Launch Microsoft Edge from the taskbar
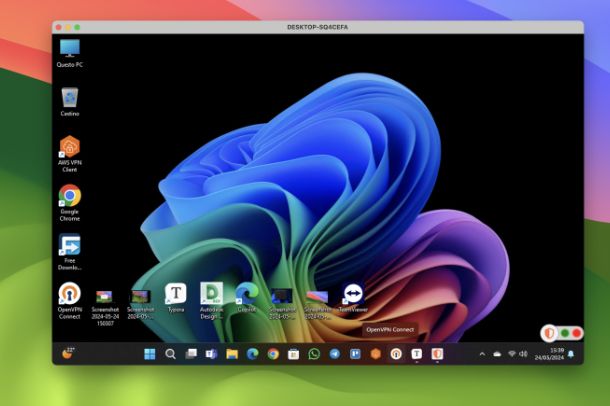Image resolution: width=610 pixels, height=406 pixels. click(252, 354)
